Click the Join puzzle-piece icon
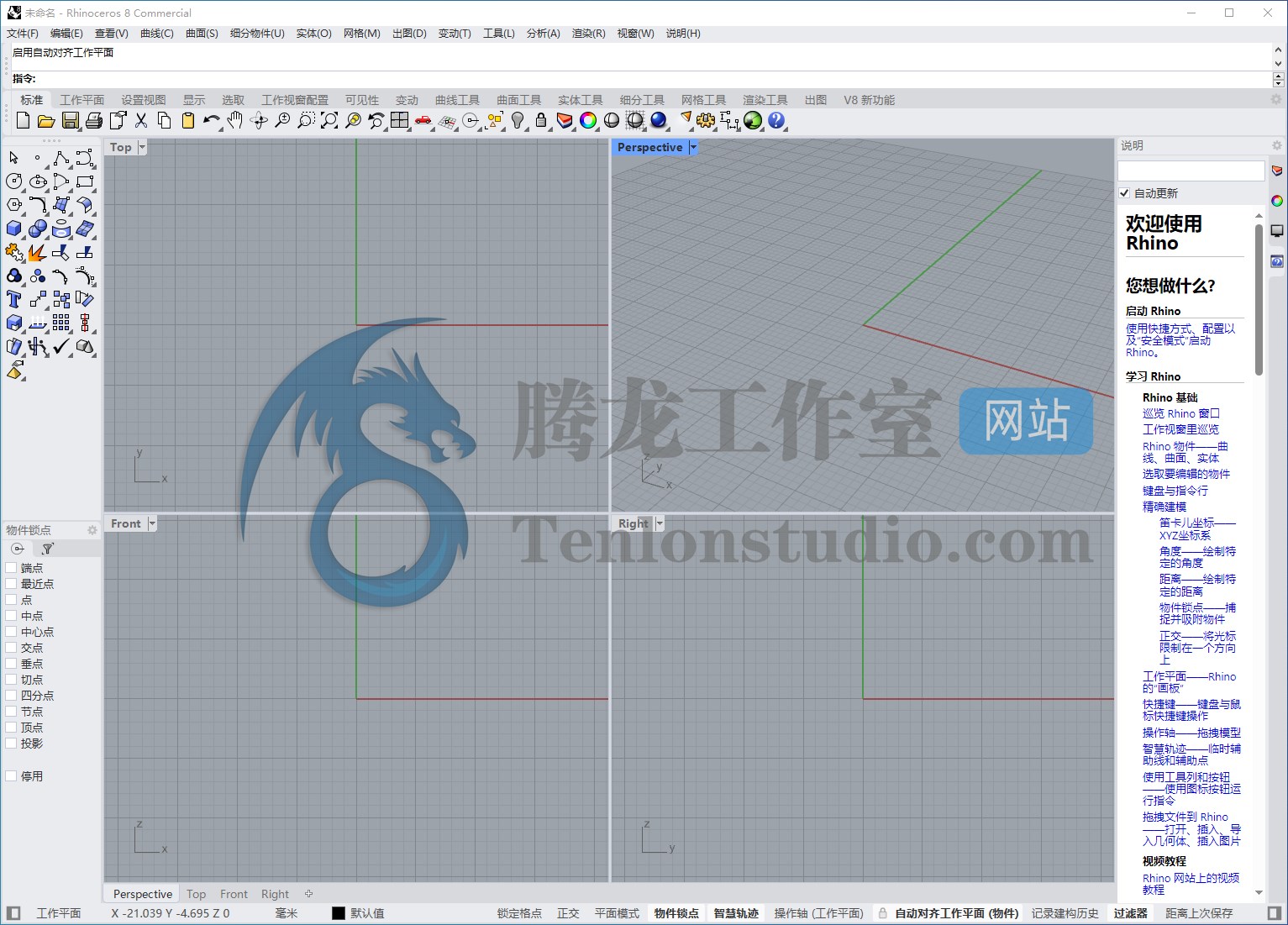1288x925 pixels. point(14,252)
